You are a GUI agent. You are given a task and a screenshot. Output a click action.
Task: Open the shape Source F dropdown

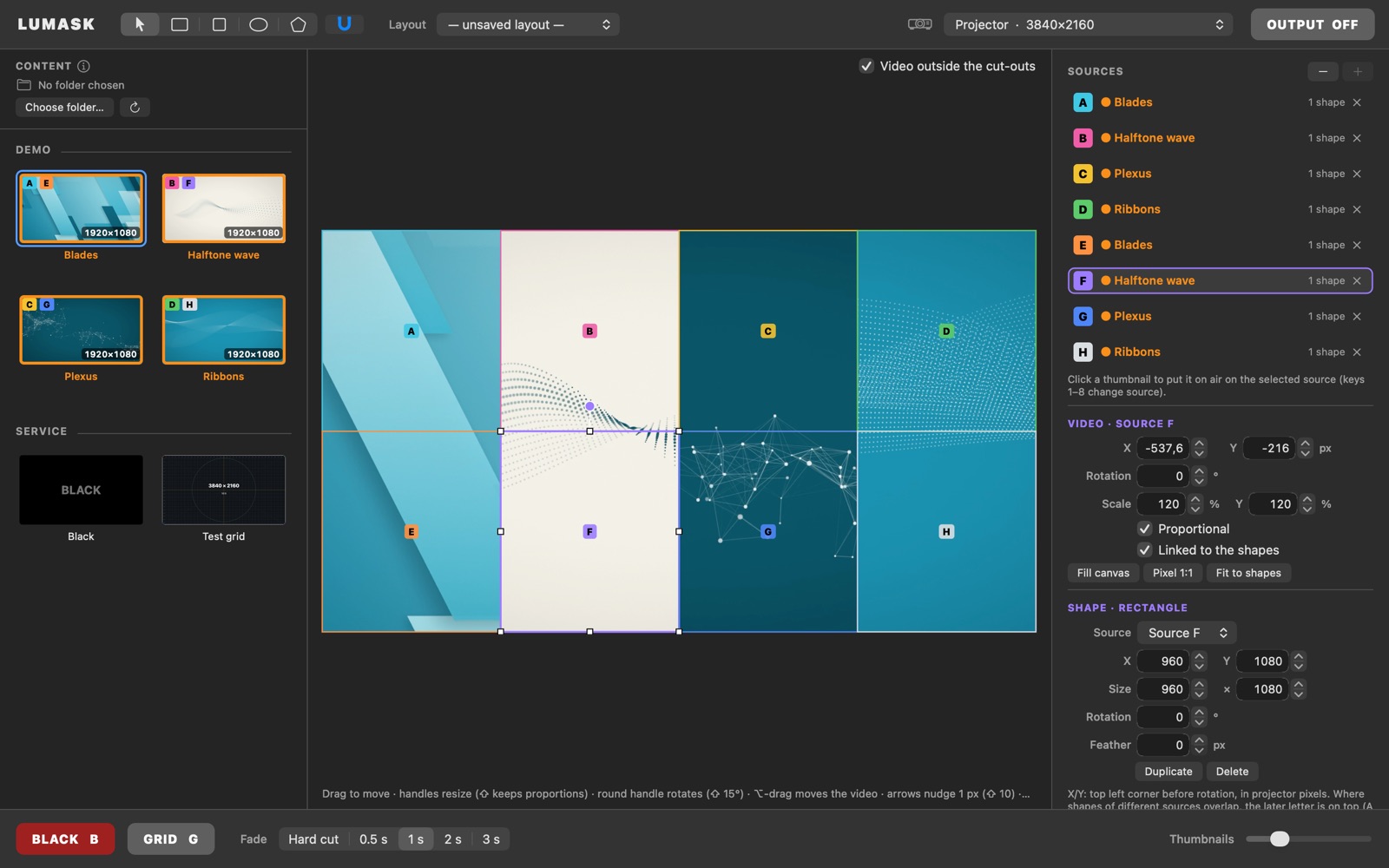(x=1187, y=633)
